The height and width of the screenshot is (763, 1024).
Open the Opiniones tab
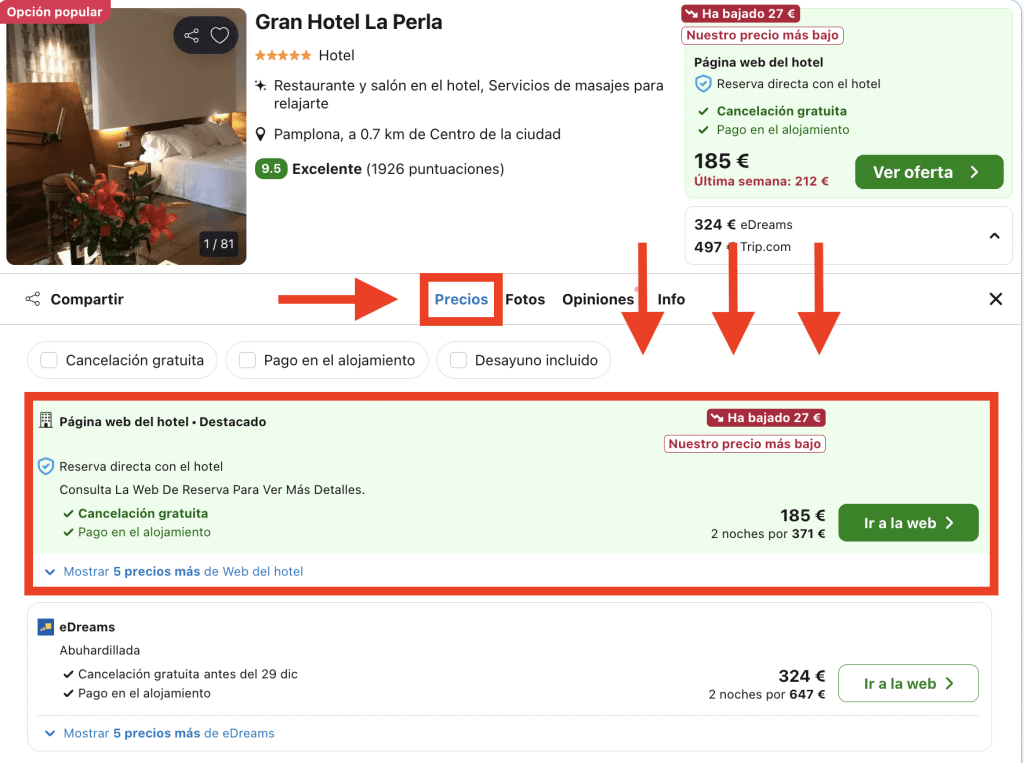[597, 299]
